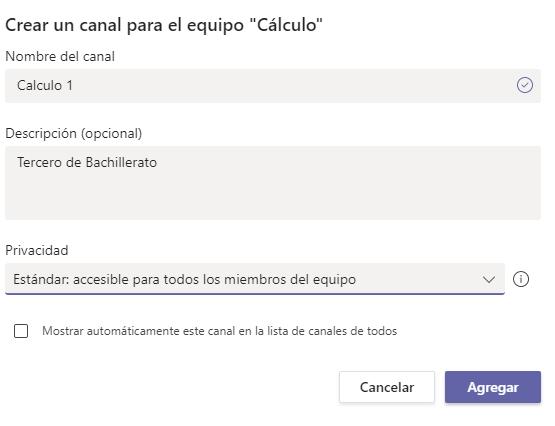Click the Mostrar automáticamente este canal label
This screenshot has height=426, width=555.
(x=219, y=331)
